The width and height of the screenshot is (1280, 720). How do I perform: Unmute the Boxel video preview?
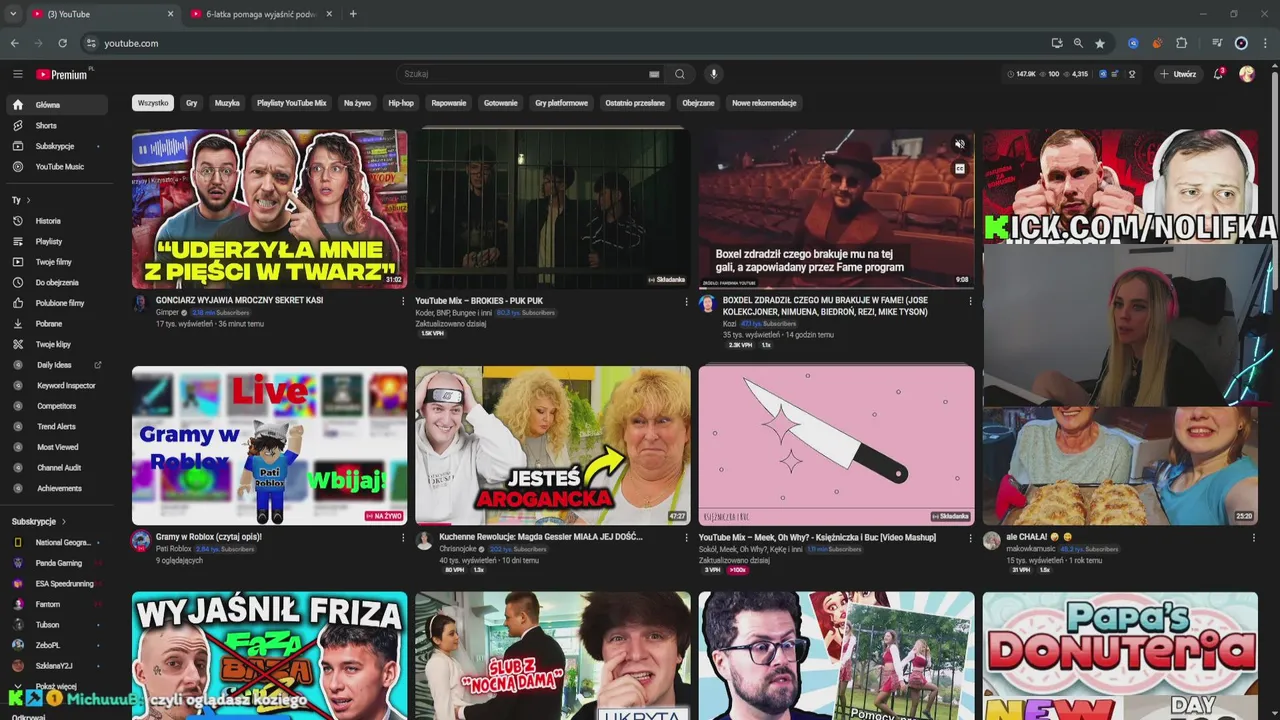(960, 144)
